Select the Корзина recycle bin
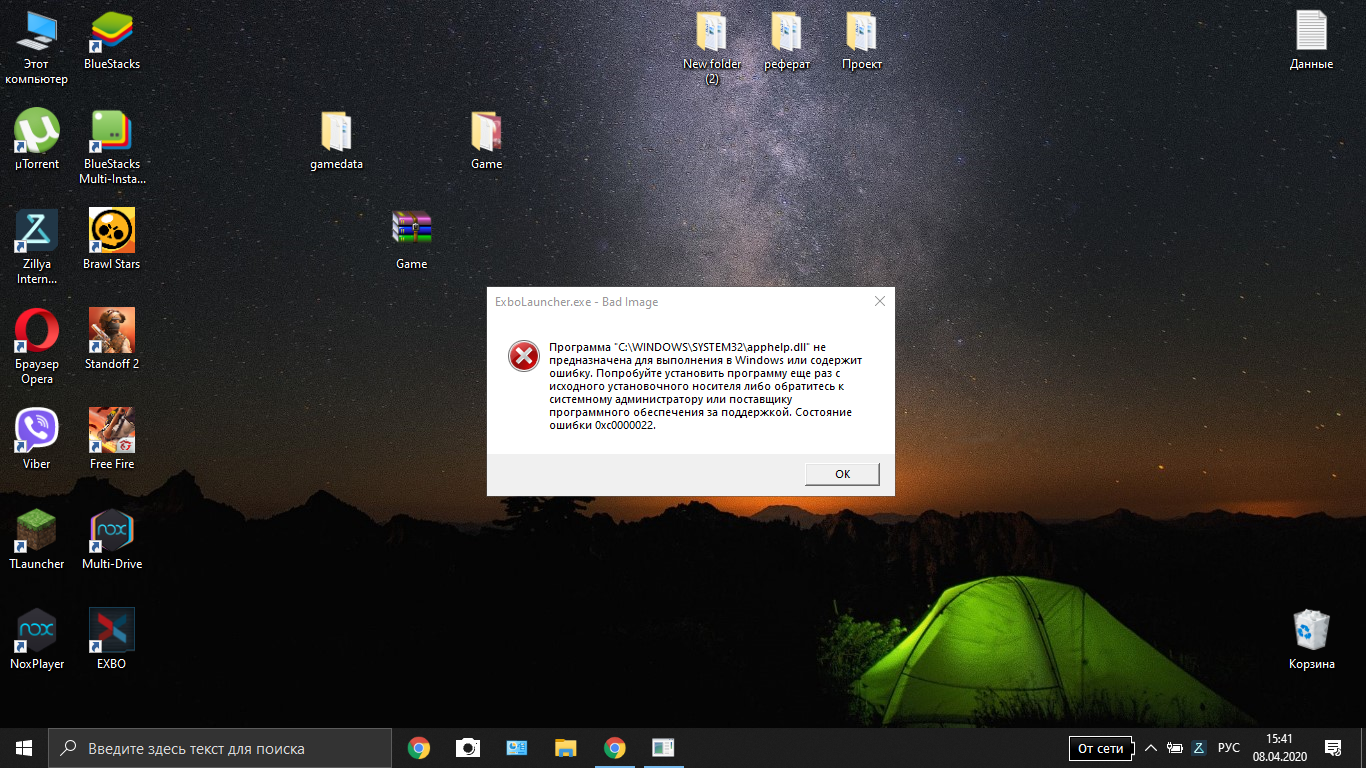 (1312, 640)
